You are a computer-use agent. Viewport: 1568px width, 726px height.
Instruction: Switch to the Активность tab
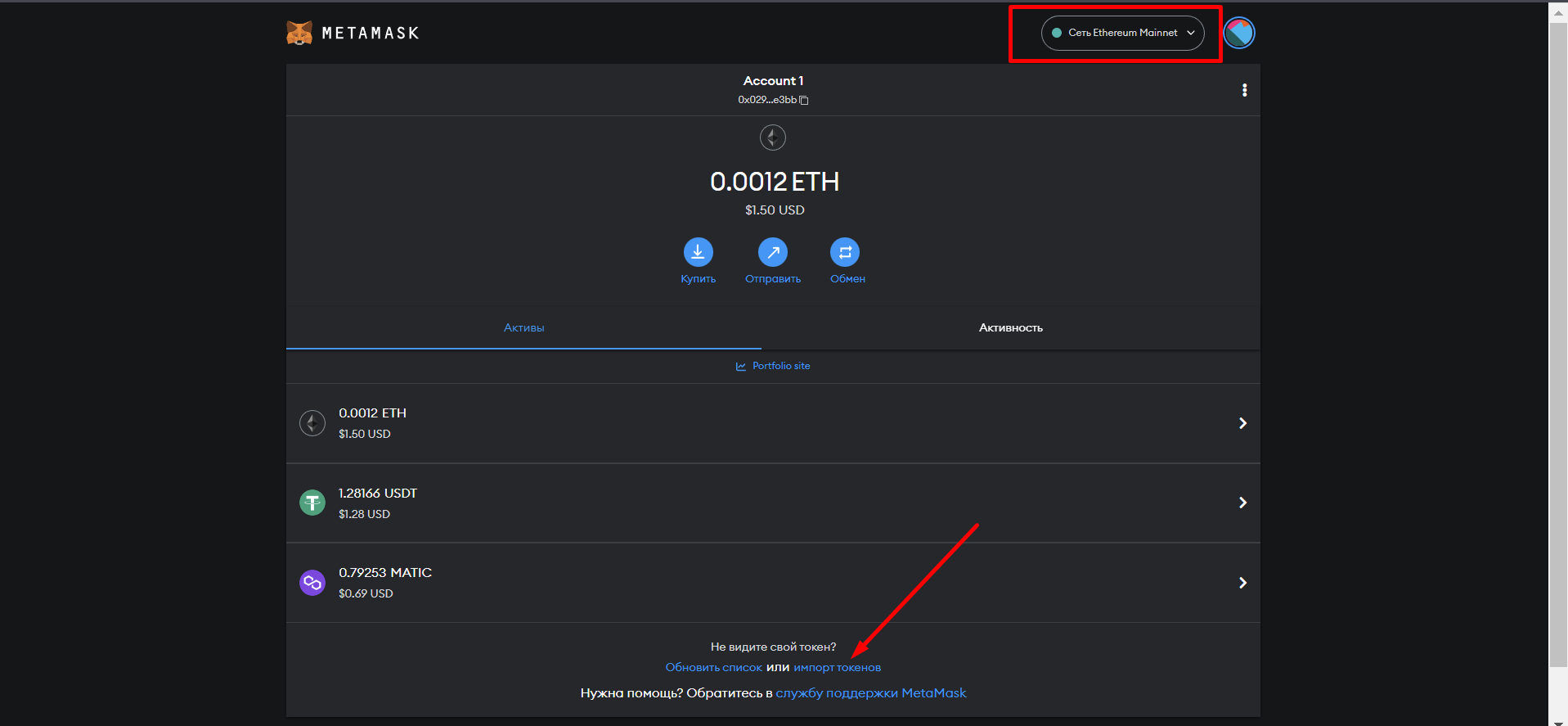pyautogui.click(x=1011, y=327)
